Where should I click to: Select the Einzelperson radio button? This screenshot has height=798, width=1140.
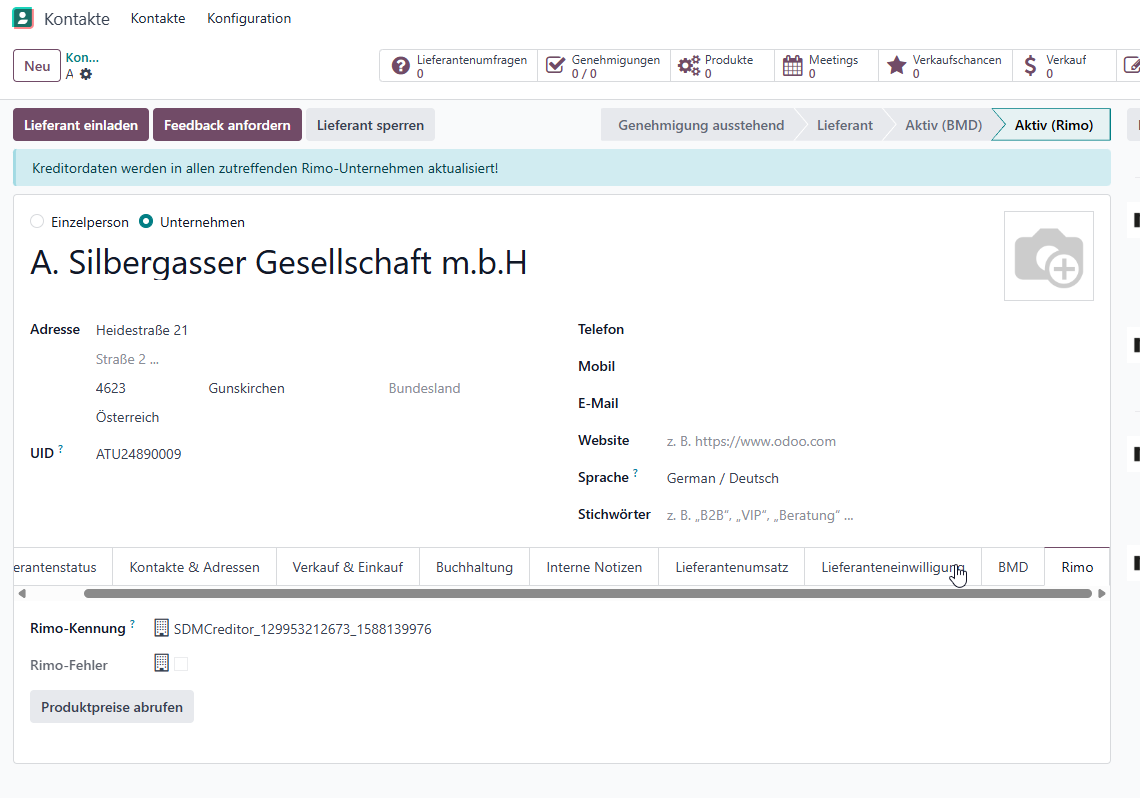click(37, 222)
